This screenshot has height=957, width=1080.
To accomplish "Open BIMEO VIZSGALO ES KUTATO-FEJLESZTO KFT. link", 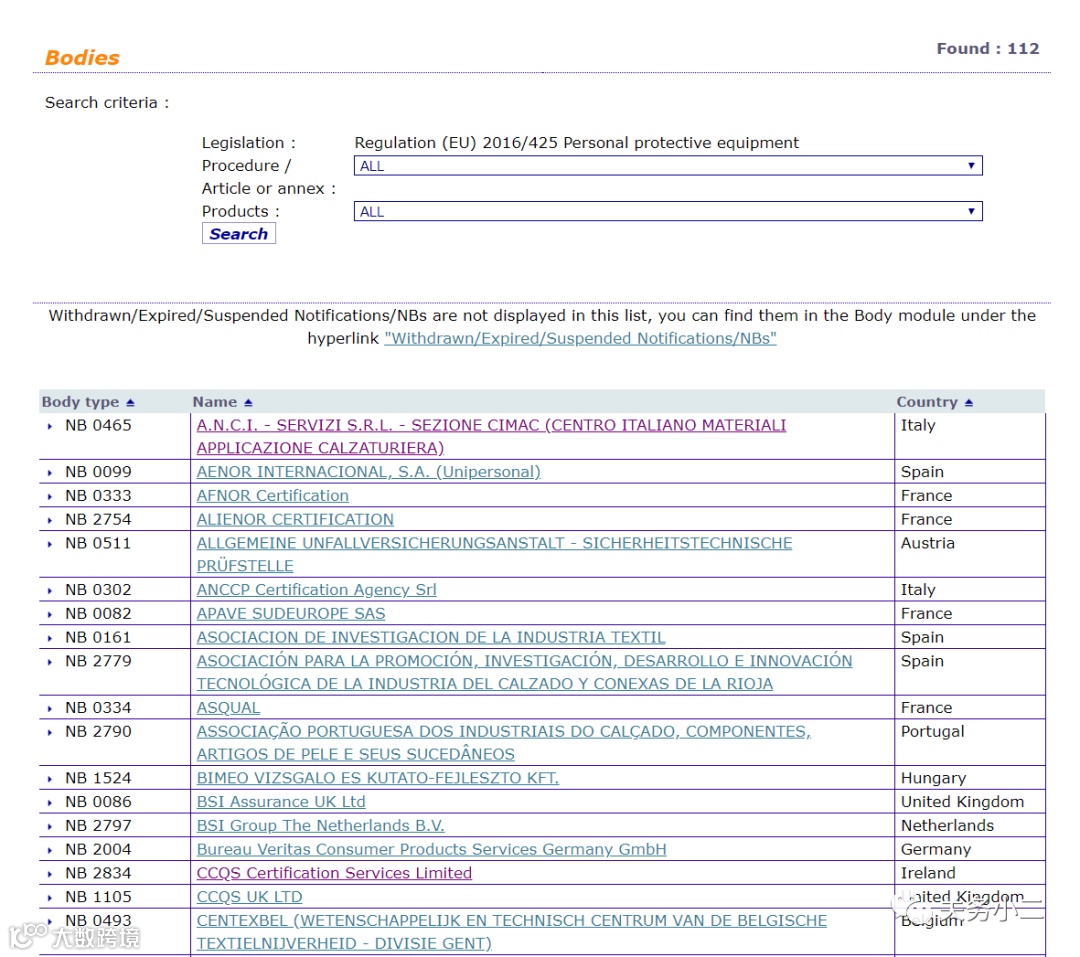I will point(377,778).
